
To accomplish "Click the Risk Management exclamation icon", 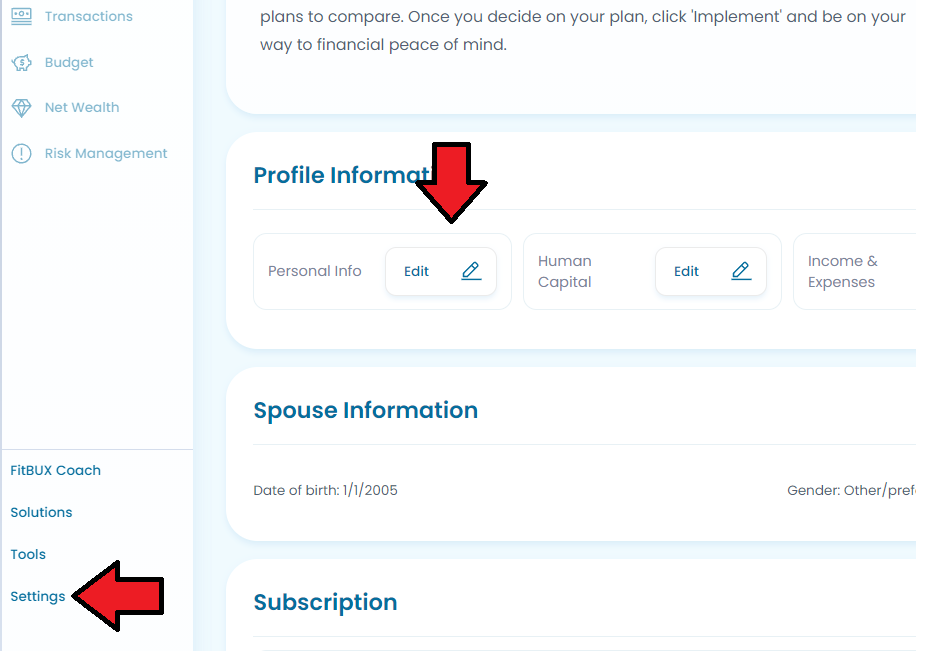I will 22,153.
